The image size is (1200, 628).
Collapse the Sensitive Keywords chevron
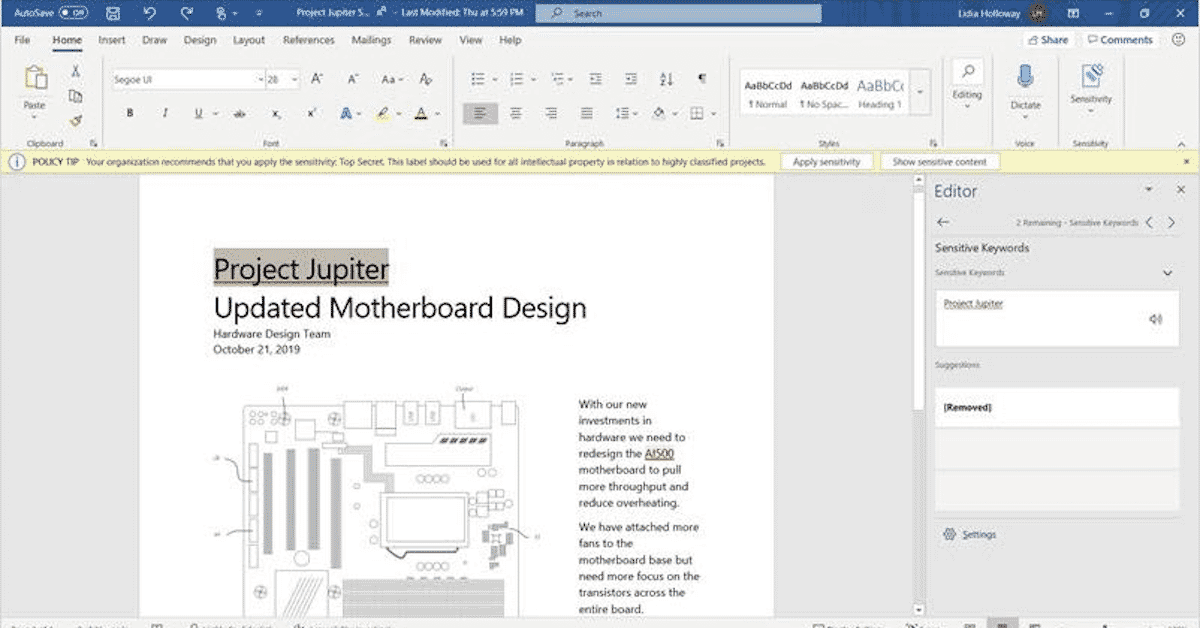pos(1167,273)
